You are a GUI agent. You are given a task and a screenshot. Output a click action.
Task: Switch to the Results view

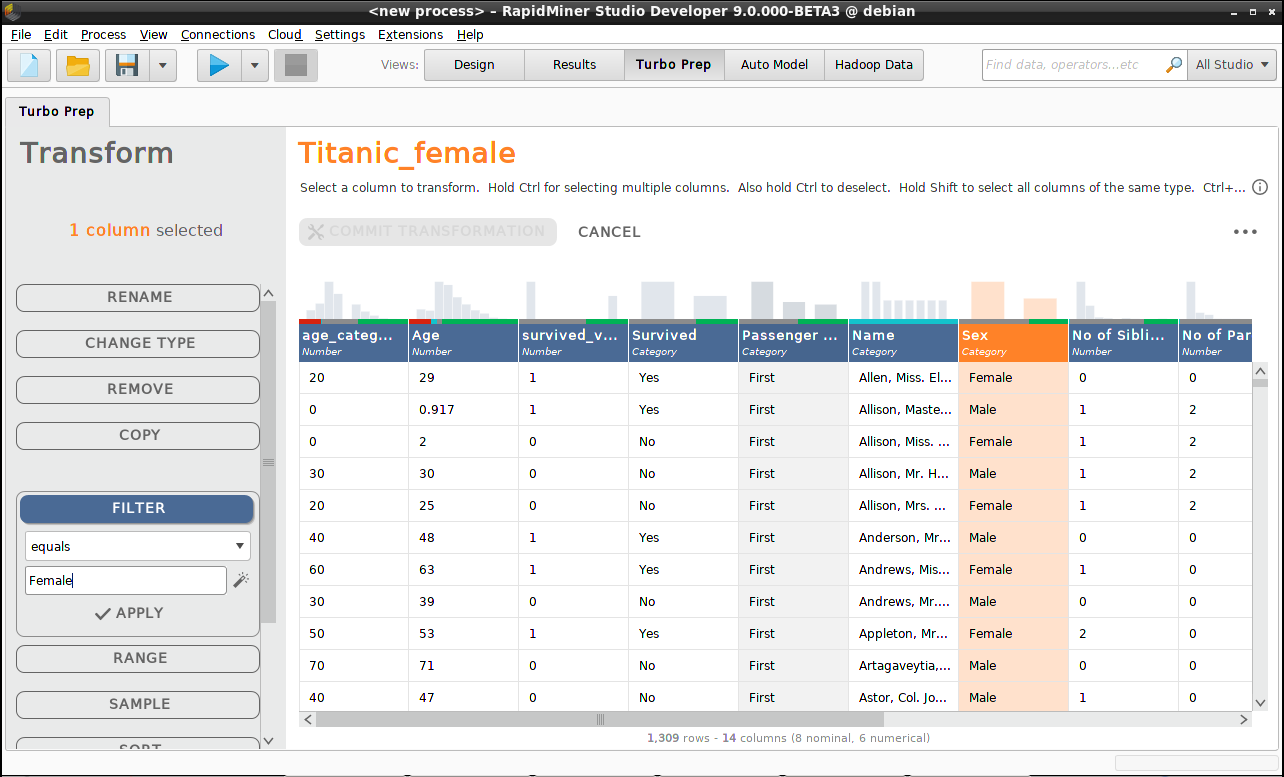click(x=573, y=64)
